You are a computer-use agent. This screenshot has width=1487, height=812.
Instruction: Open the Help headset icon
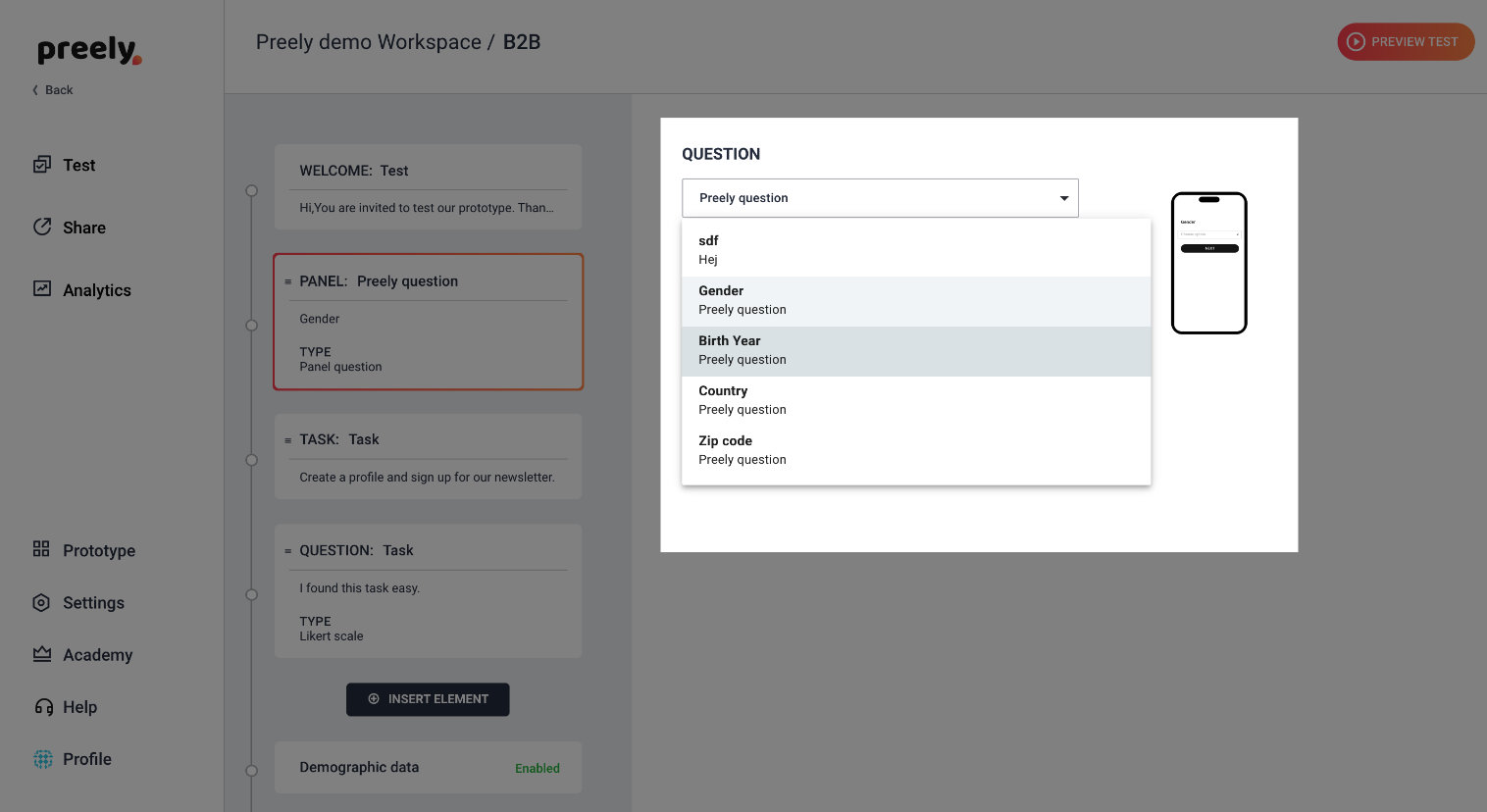[x=43, y=706]
